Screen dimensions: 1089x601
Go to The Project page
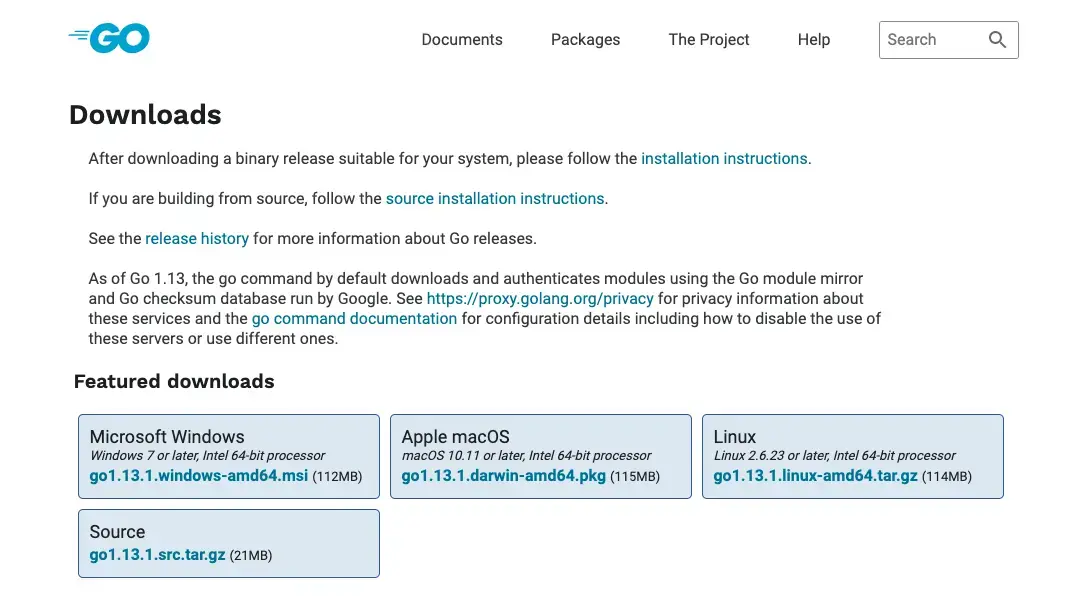(x=709, y=40)
